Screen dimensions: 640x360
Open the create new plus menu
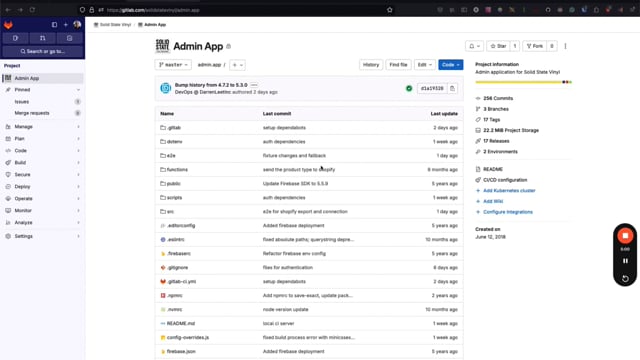pos(65,25)
